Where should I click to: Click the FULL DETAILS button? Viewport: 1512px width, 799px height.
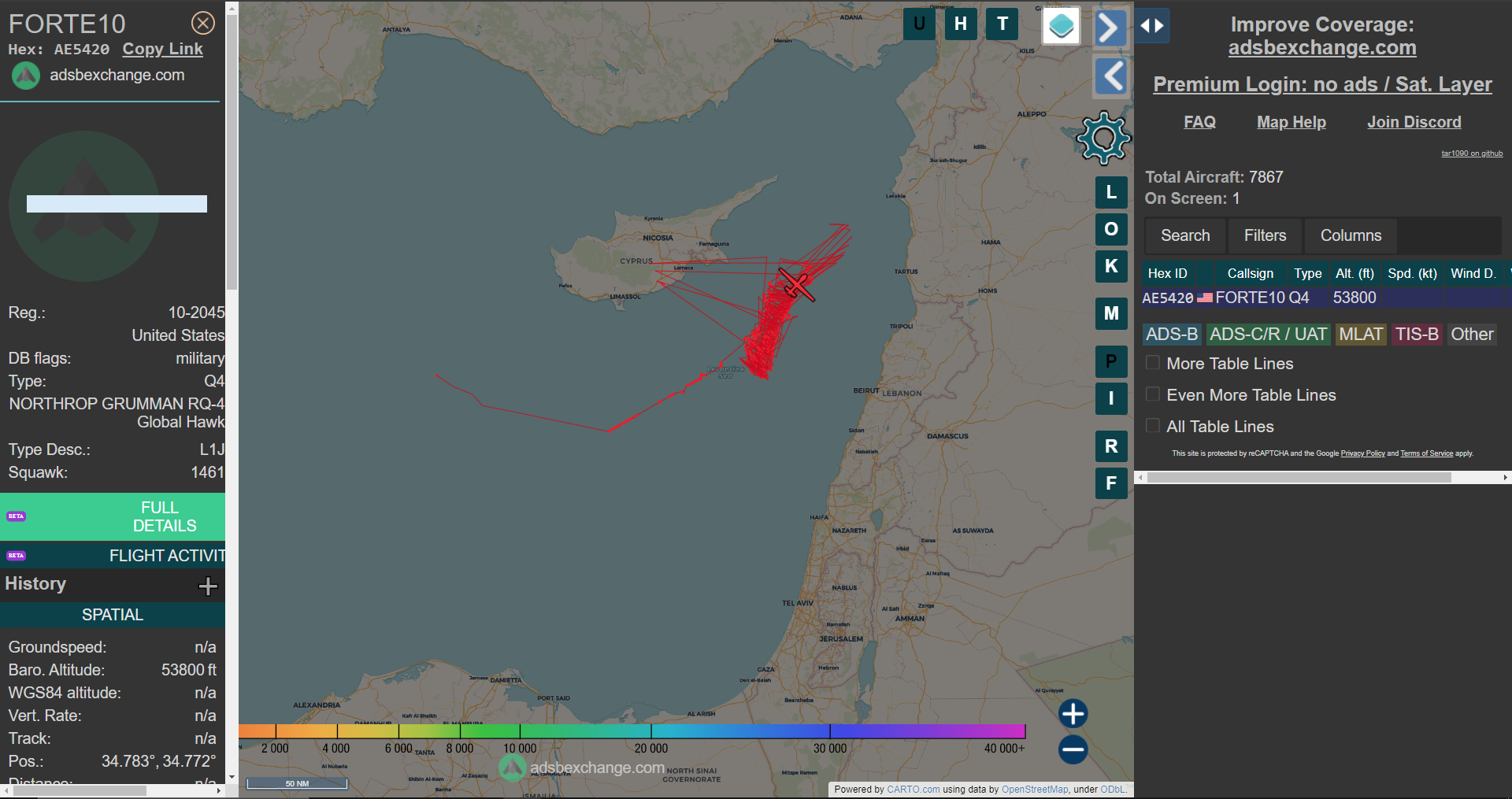click(113, 516)
